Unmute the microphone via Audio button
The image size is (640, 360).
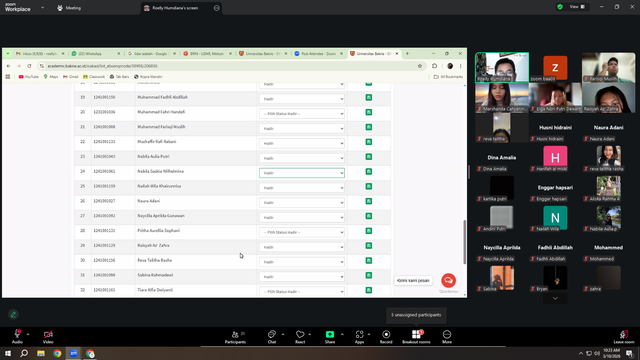[x=17, y=336]
